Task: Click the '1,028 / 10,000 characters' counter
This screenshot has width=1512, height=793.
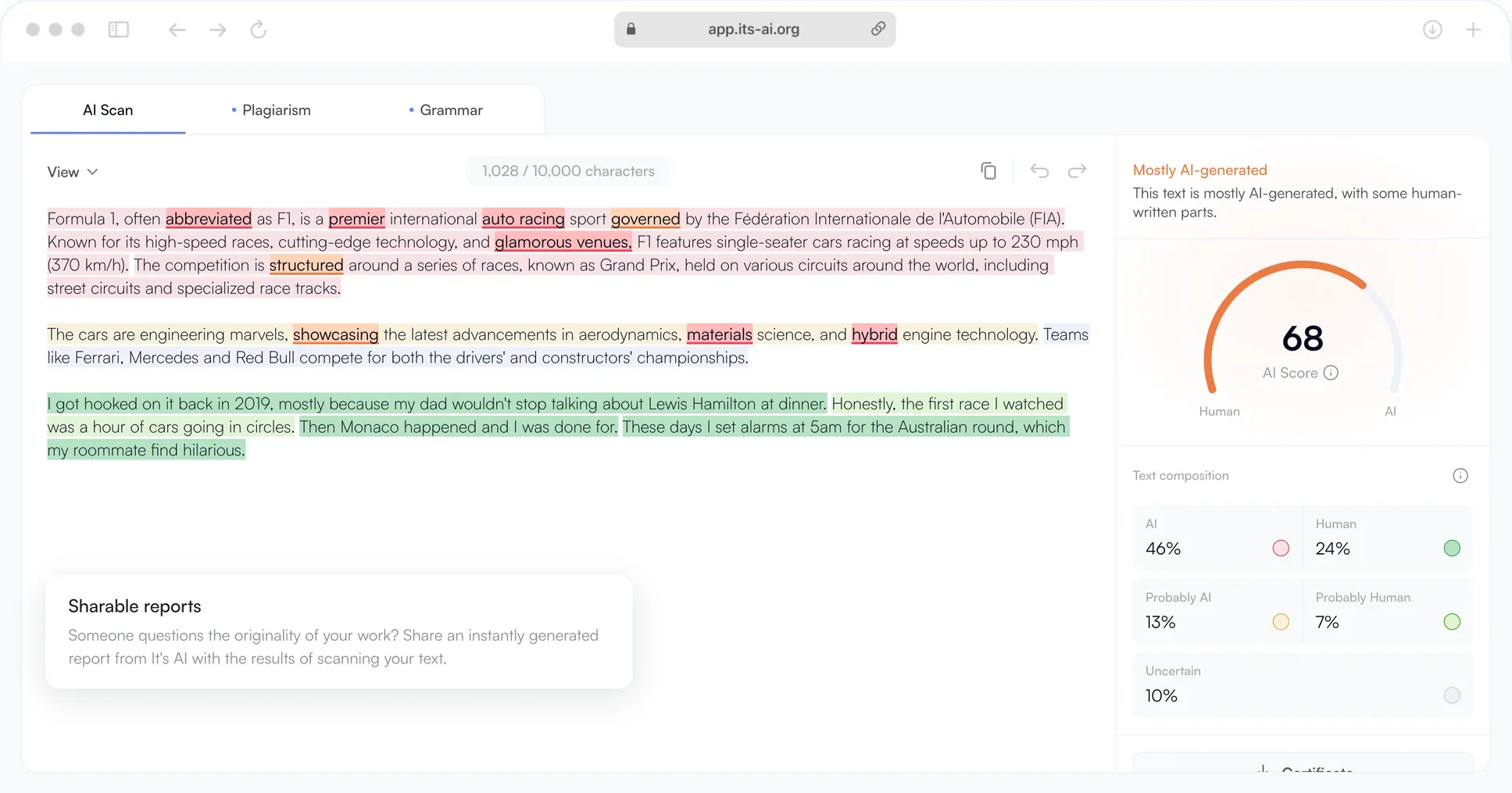Action: pos(568,171)
